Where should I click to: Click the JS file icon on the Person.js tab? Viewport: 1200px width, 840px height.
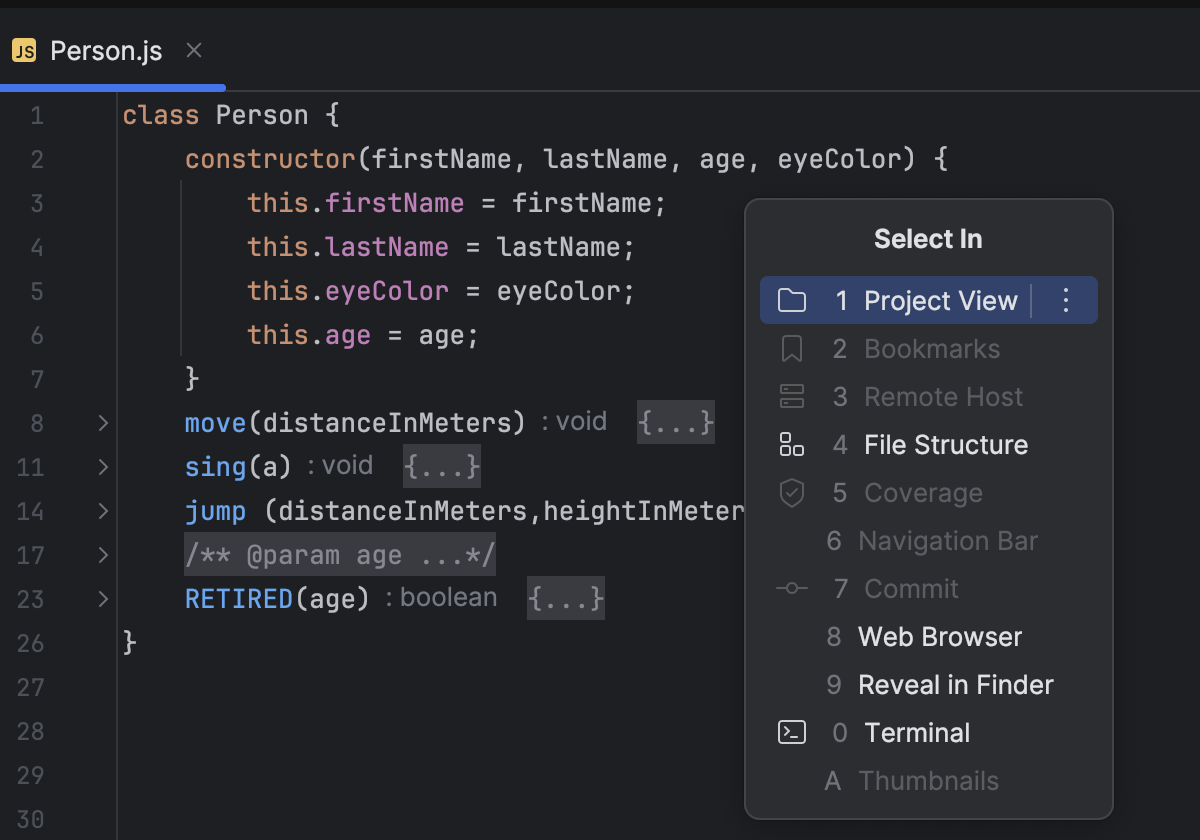[25, 50]
